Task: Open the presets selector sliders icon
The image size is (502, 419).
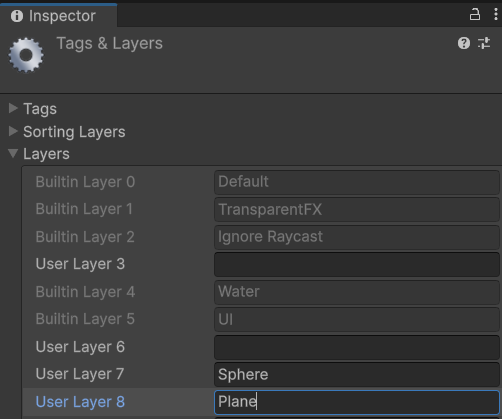Action: (x=484, y=43)
